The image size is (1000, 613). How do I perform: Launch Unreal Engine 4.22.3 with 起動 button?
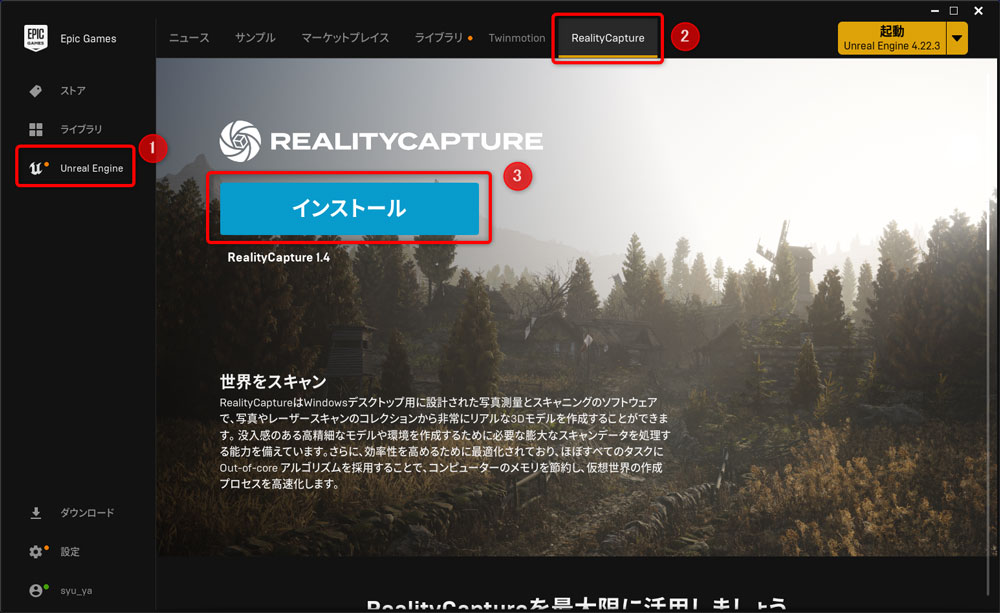892,38
